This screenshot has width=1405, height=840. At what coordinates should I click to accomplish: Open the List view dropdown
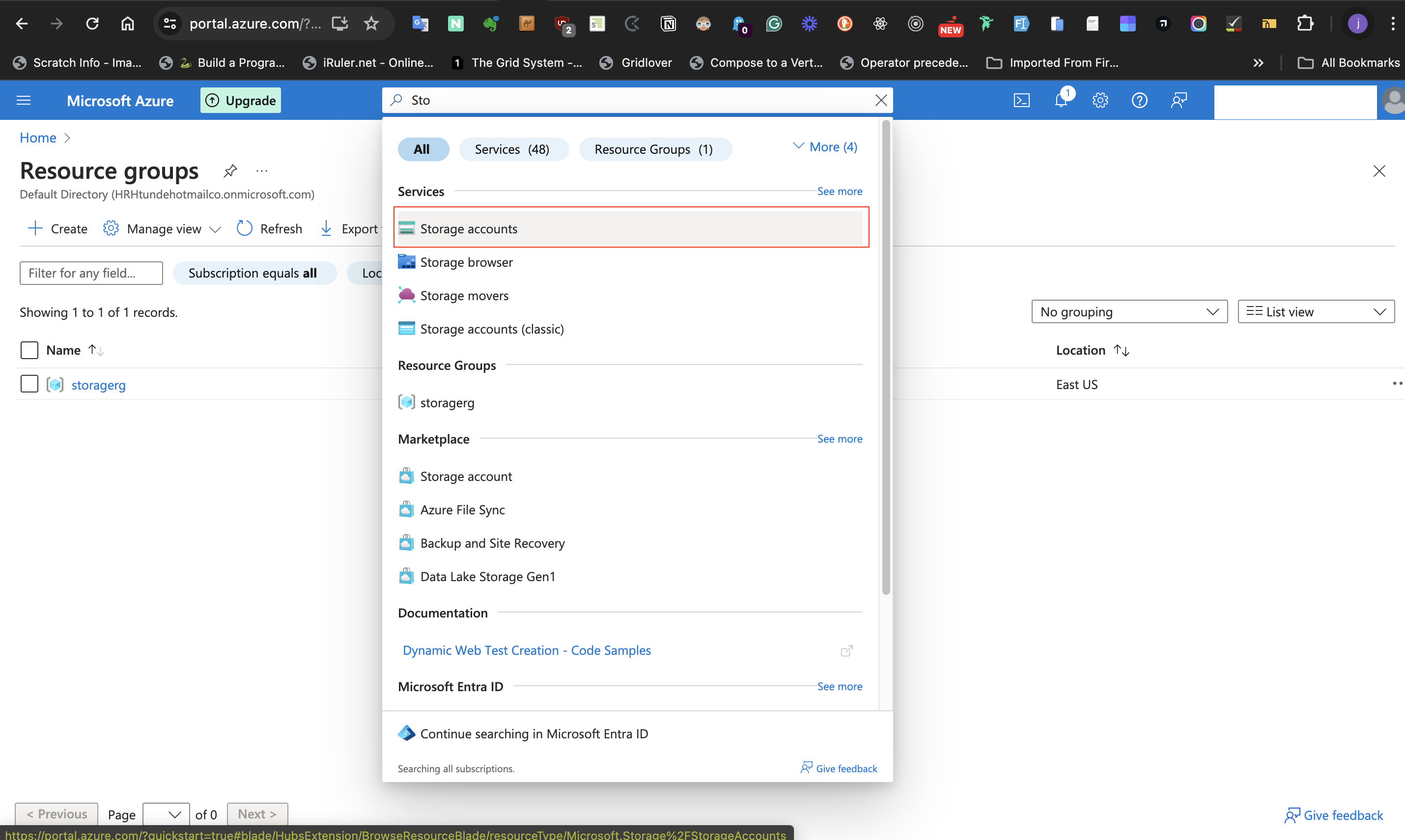click(x=1315, y=311)
